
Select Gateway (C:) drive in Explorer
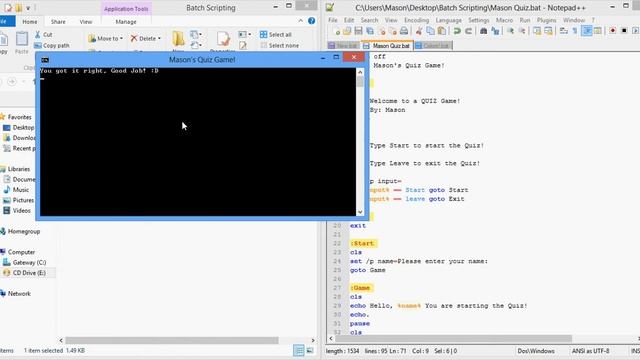tap(24, 262)
